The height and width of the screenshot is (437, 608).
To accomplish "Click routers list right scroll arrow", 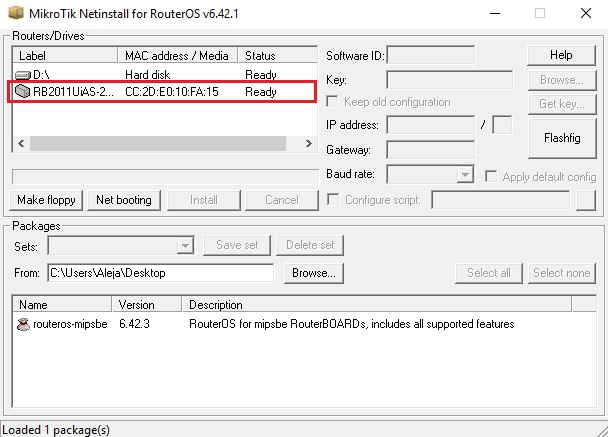I will (x=309, y=143).
